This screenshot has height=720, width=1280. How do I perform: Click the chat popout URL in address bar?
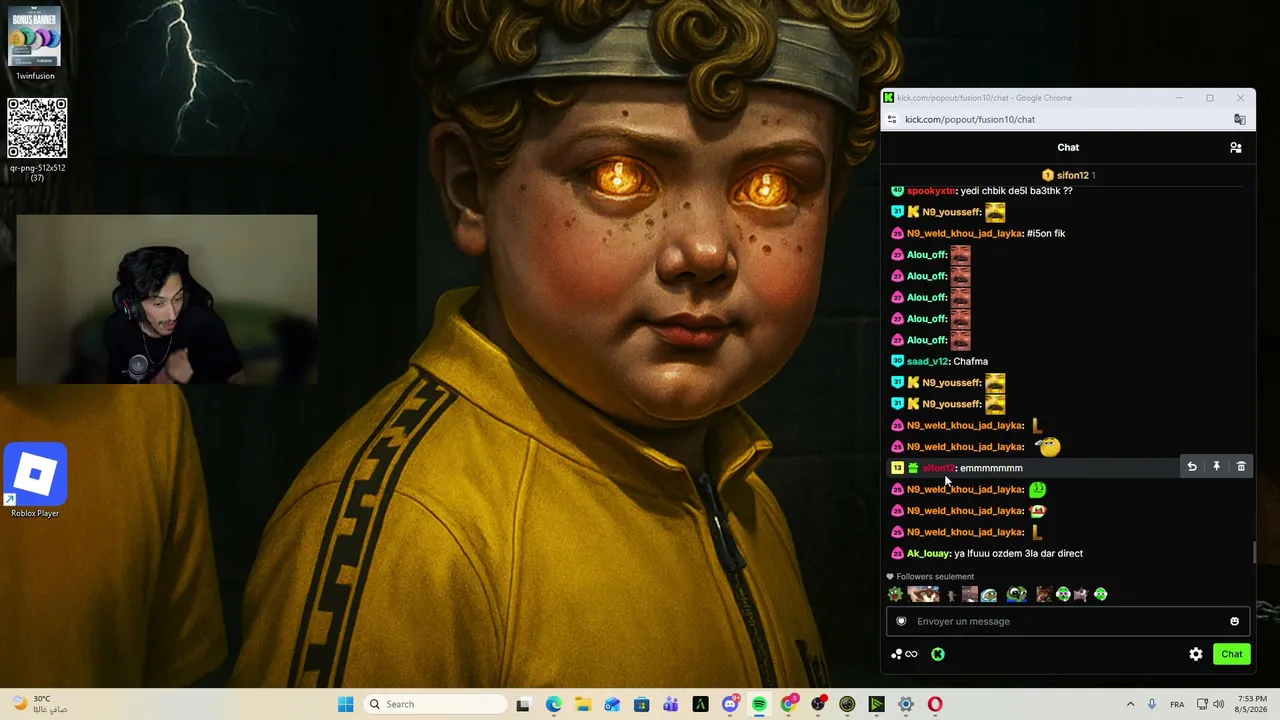970,120
